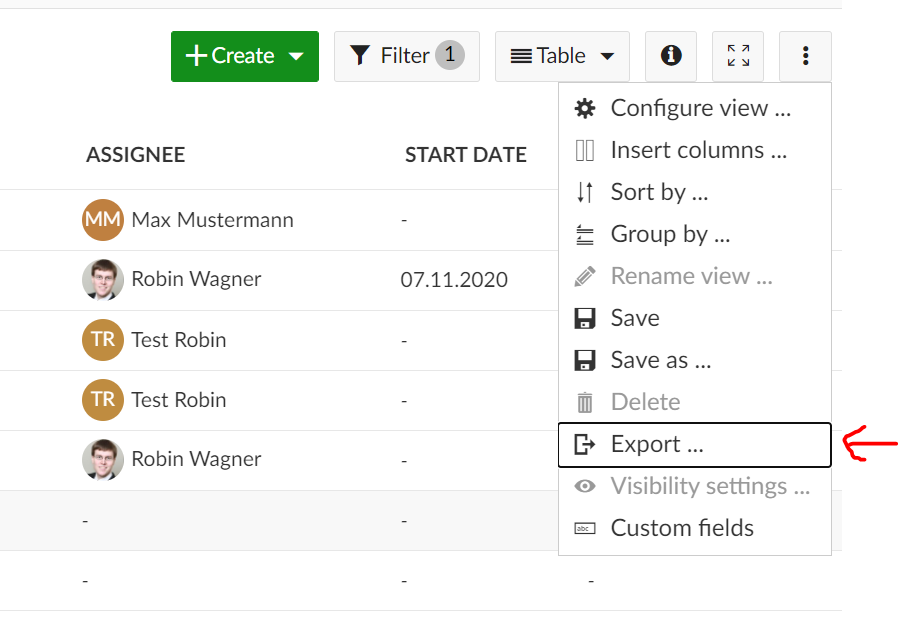Screen dimensions: 898x627
Task: Open the three-dot more options menu
Action: point(805,56)
